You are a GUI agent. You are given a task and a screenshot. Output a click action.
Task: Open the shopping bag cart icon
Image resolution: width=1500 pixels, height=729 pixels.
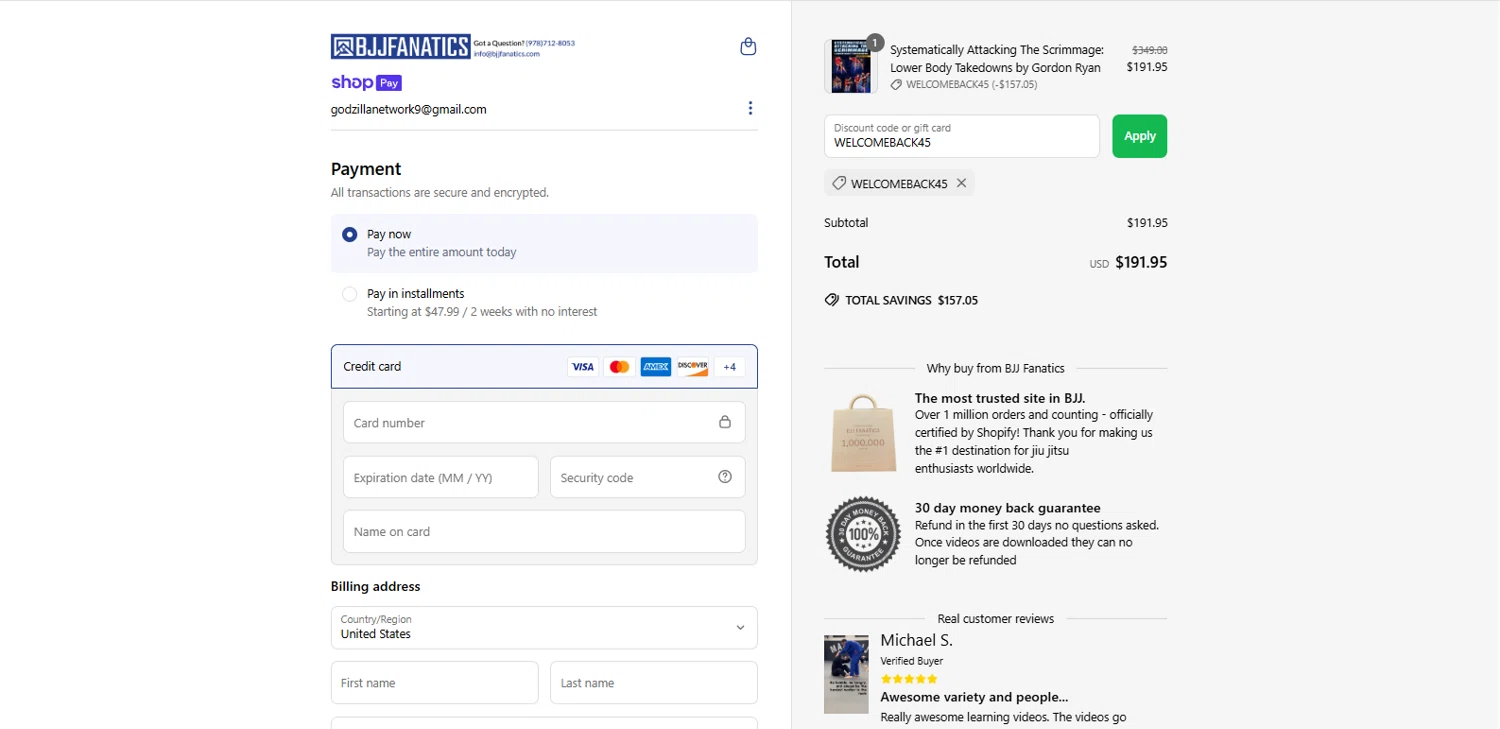point(748,46)
